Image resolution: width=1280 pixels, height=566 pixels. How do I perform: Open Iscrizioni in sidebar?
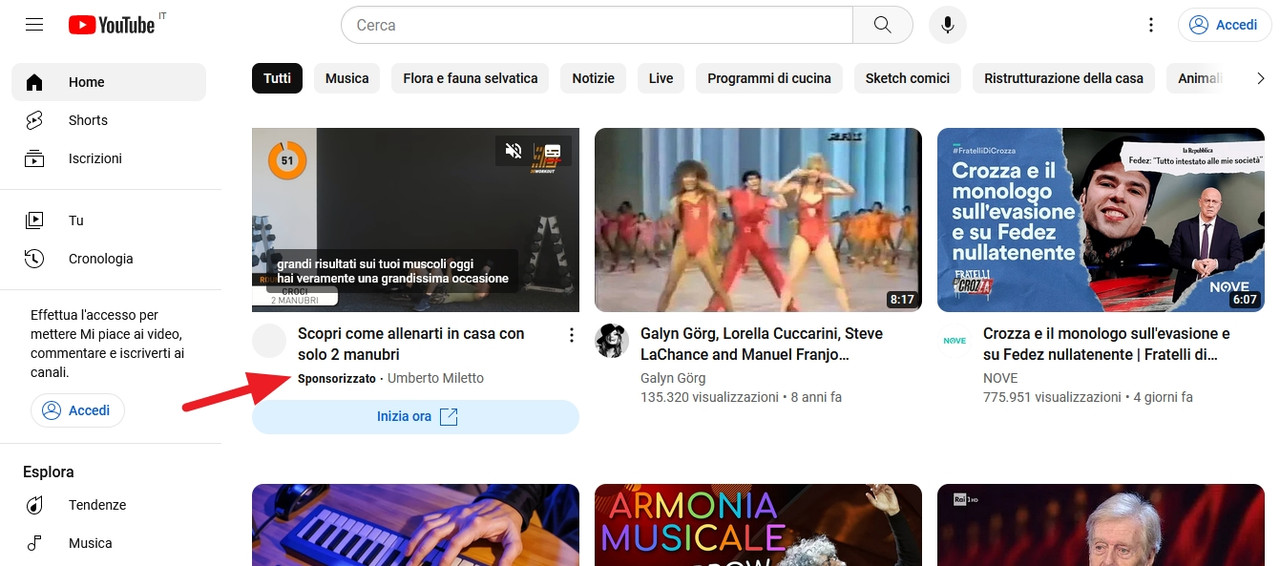pyautogui.click(x=109, y=158)
